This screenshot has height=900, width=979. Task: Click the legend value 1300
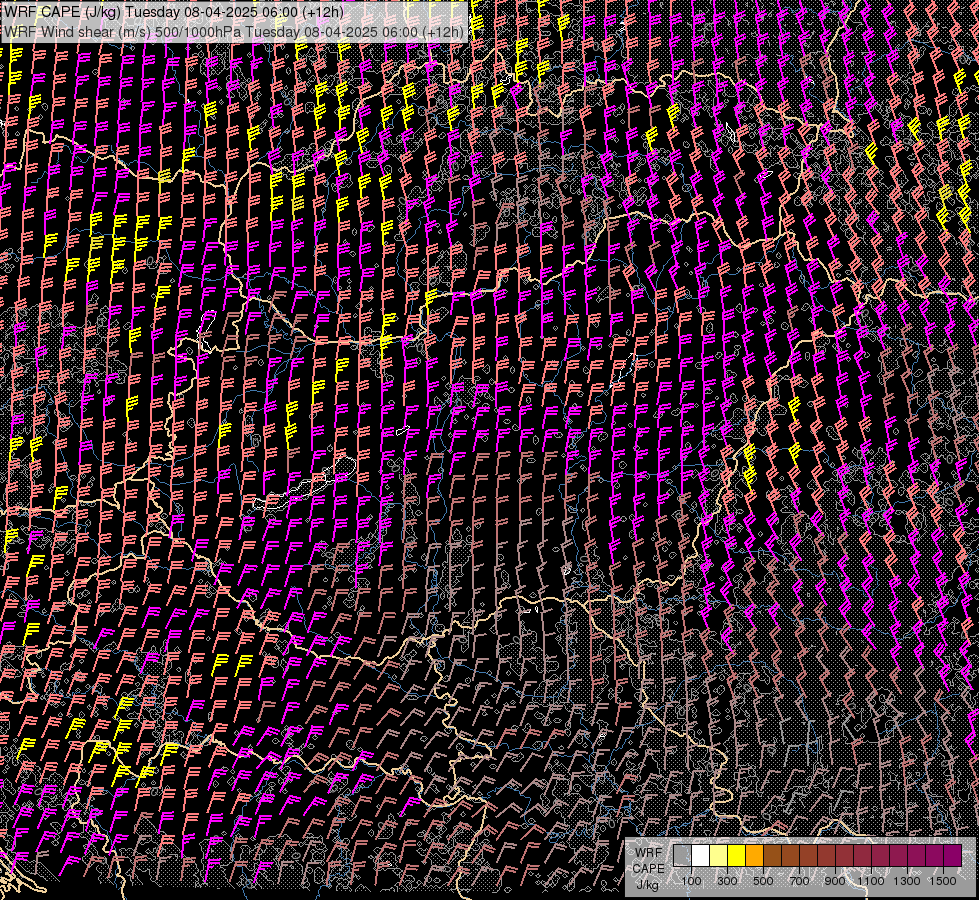(x=907, y=881)
